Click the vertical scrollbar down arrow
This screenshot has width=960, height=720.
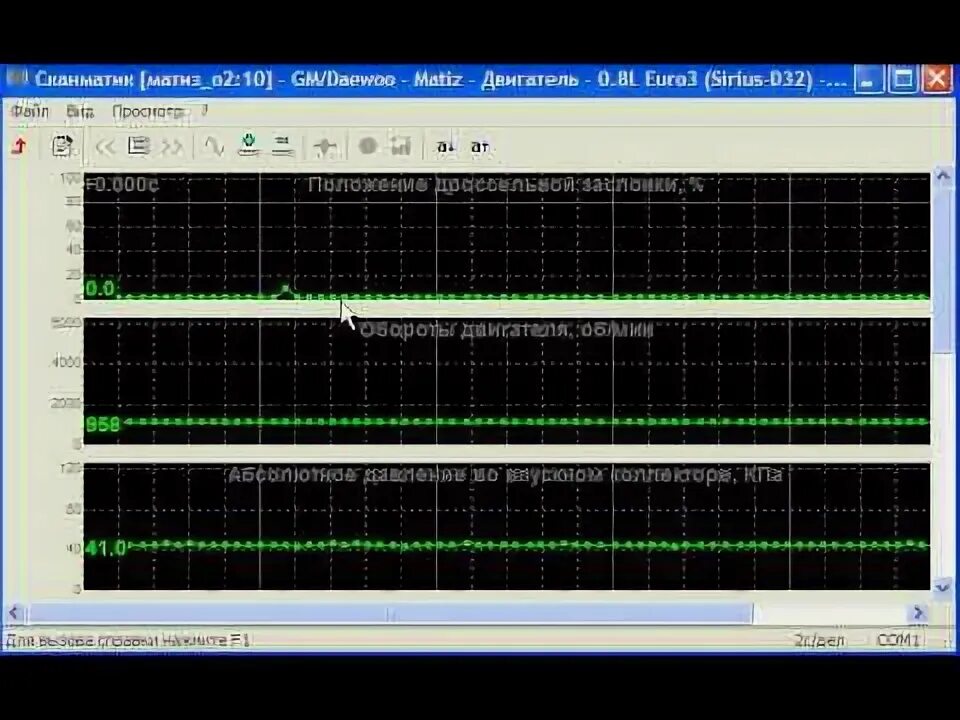[942, 587]
